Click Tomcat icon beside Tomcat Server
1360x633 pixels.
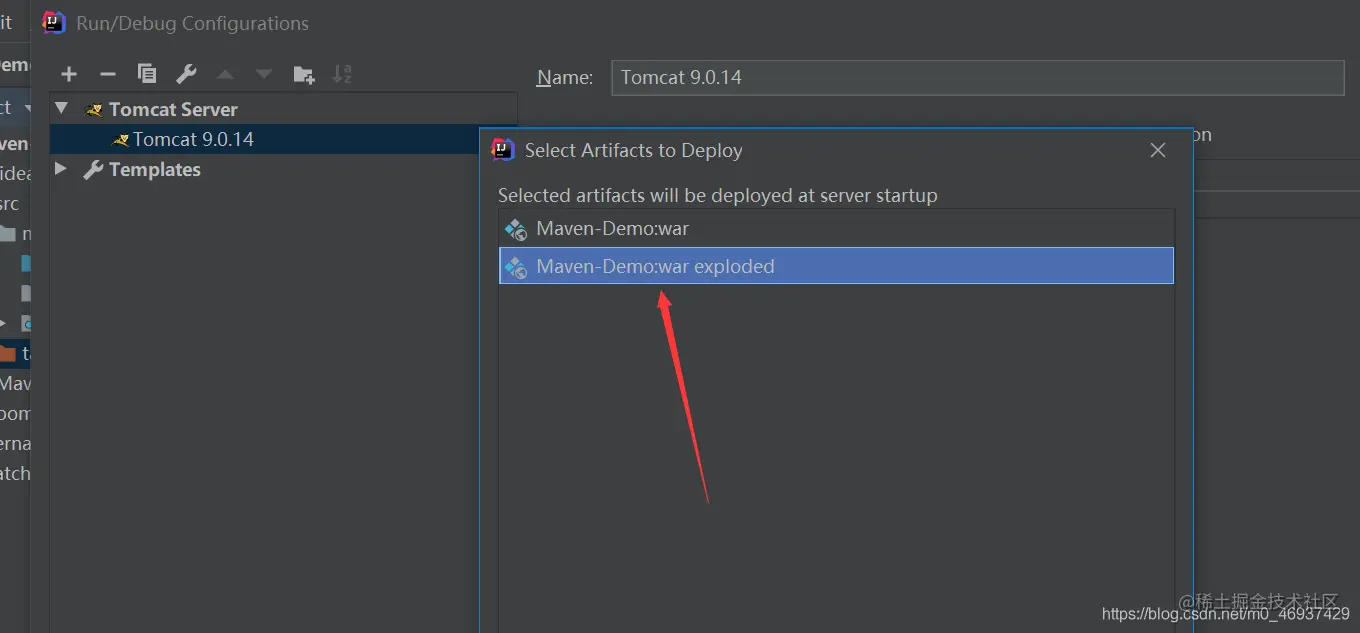[x=95, y=110]
